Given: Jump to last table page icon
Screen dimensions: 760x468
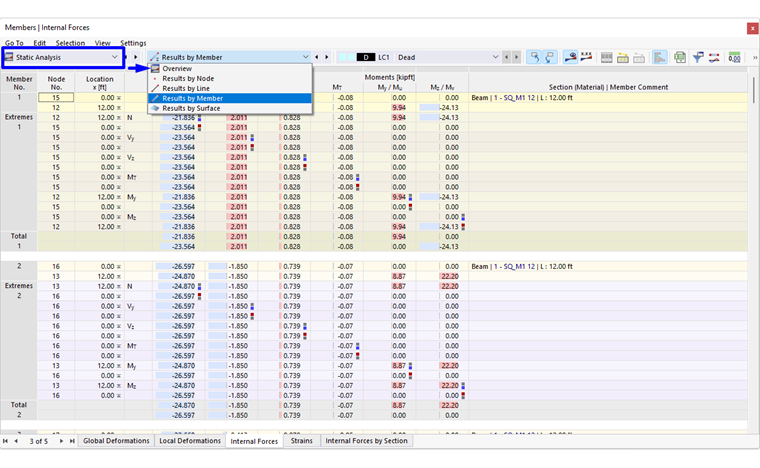Looking at the screenshot, I should (x=72, y=441).
